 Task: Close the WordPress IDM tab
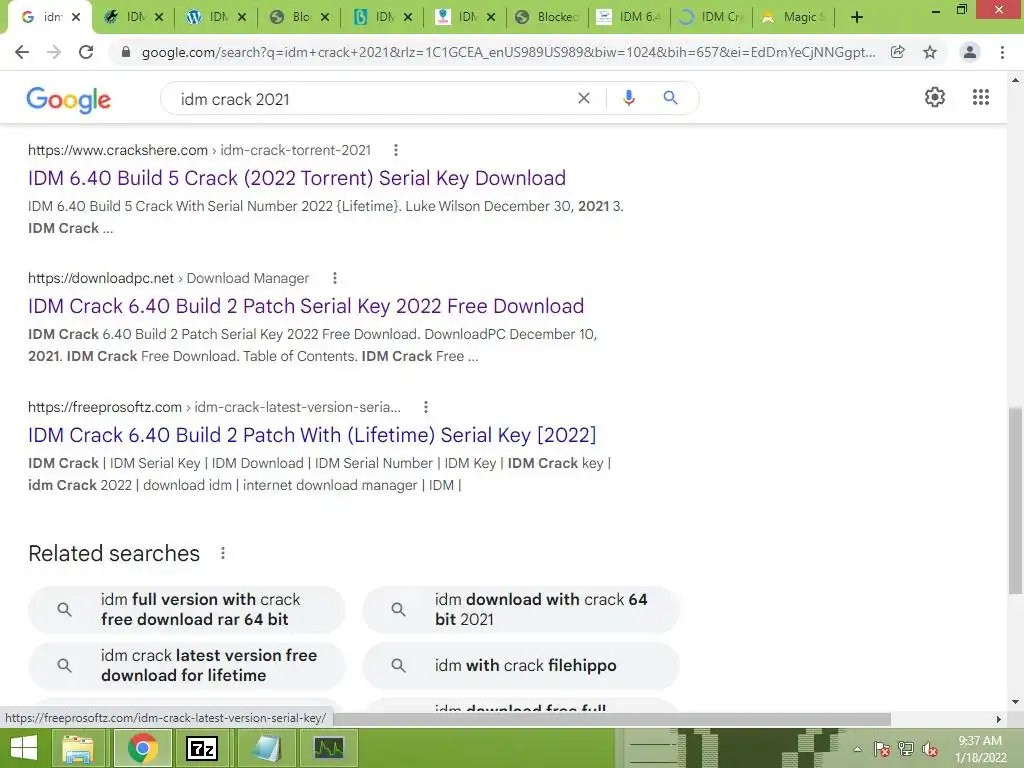pyautogui.click(x=242, y=17)
